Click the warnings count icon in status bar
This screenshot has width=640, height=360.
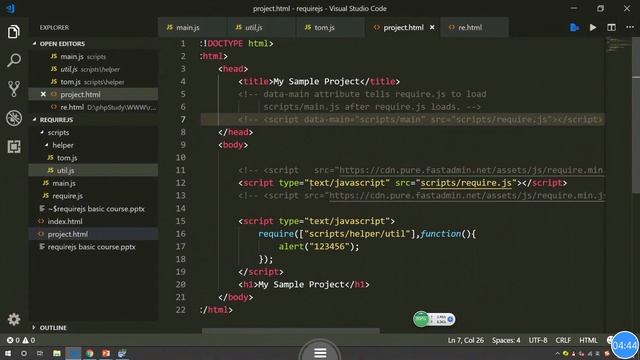pos(29,340)
